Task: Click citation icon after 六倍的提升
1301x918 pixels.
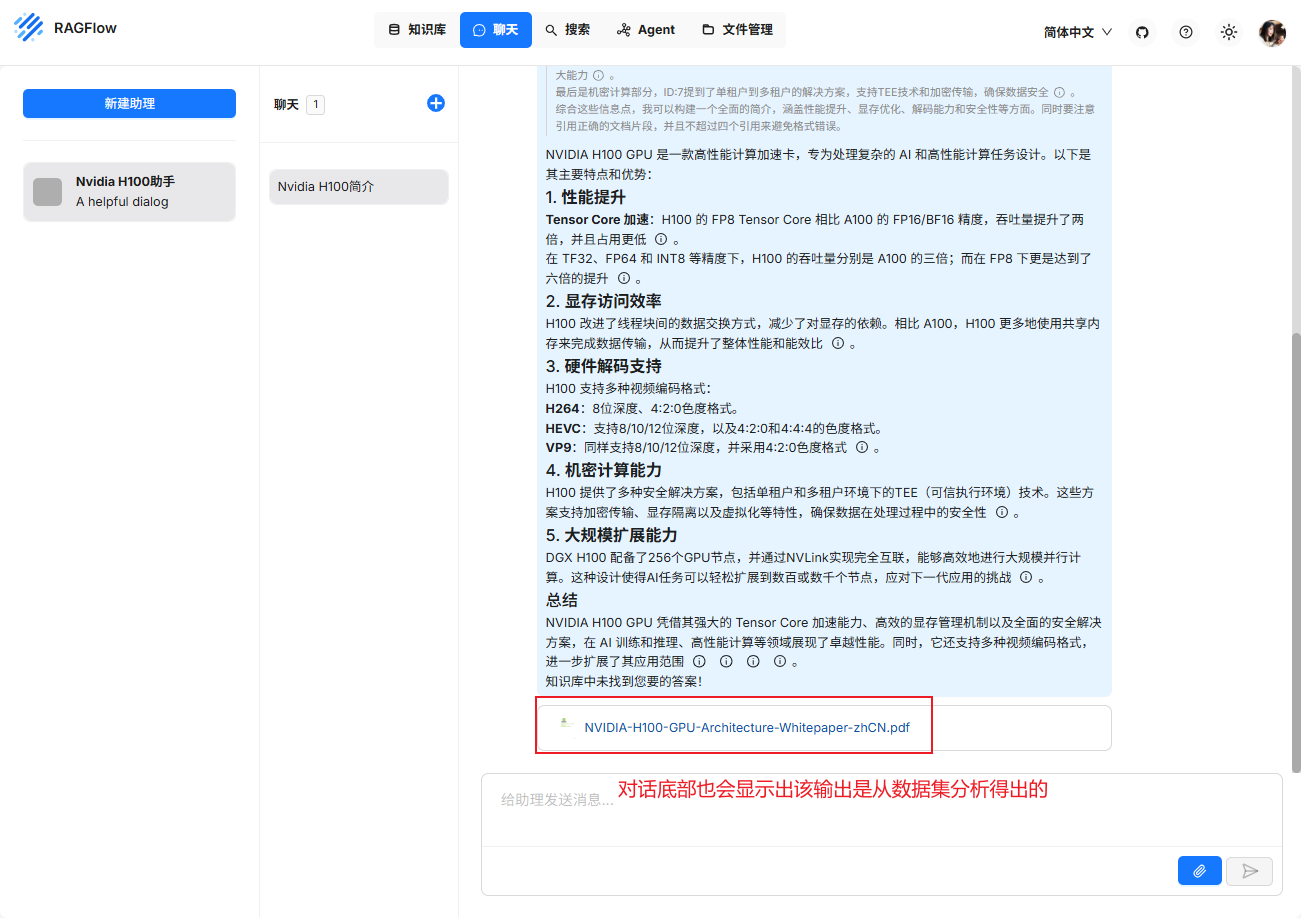Action: point(624,278)
